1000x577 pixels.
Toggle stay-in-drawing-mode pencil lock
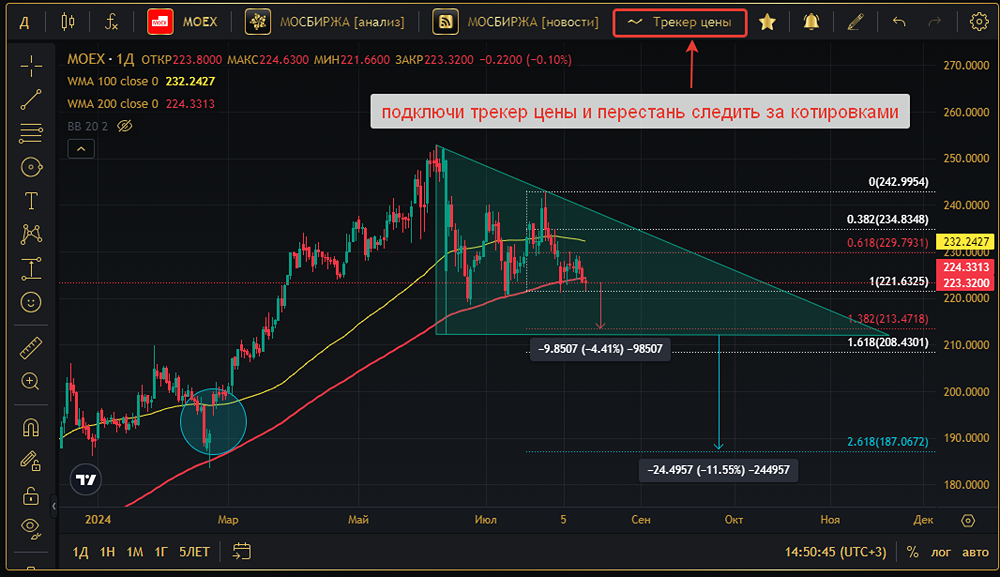(x=31, y=461)
